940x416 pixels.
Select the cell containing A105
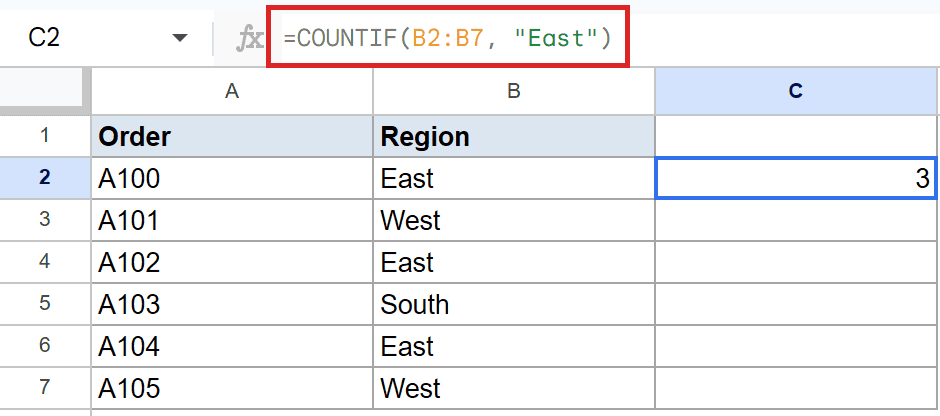pos(232,388)
